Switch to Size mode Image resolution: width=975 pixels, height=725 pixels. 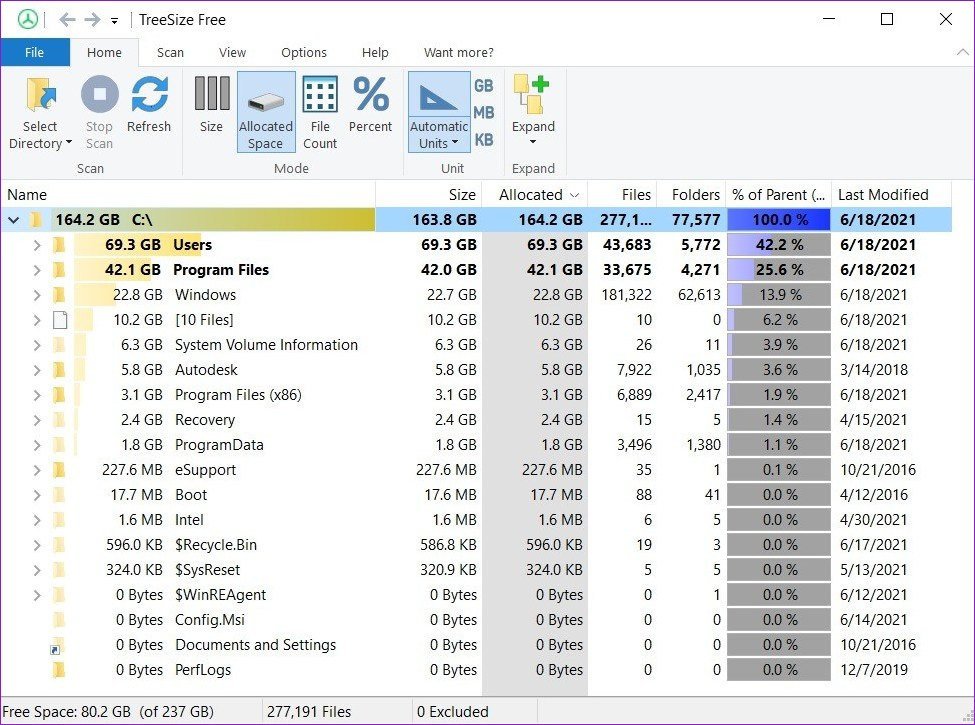tap(211, 94)
